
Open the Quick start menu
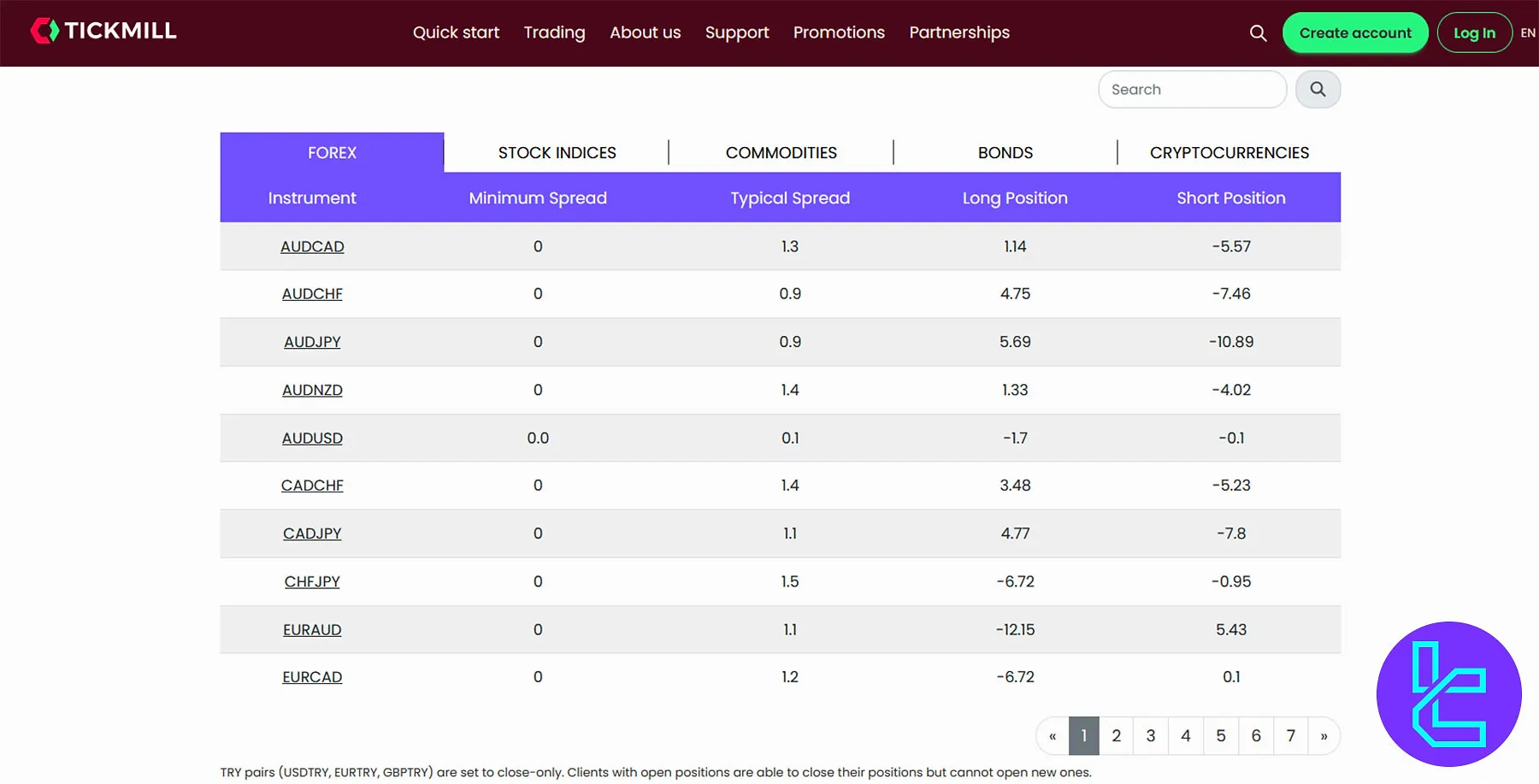pos(456,32)
